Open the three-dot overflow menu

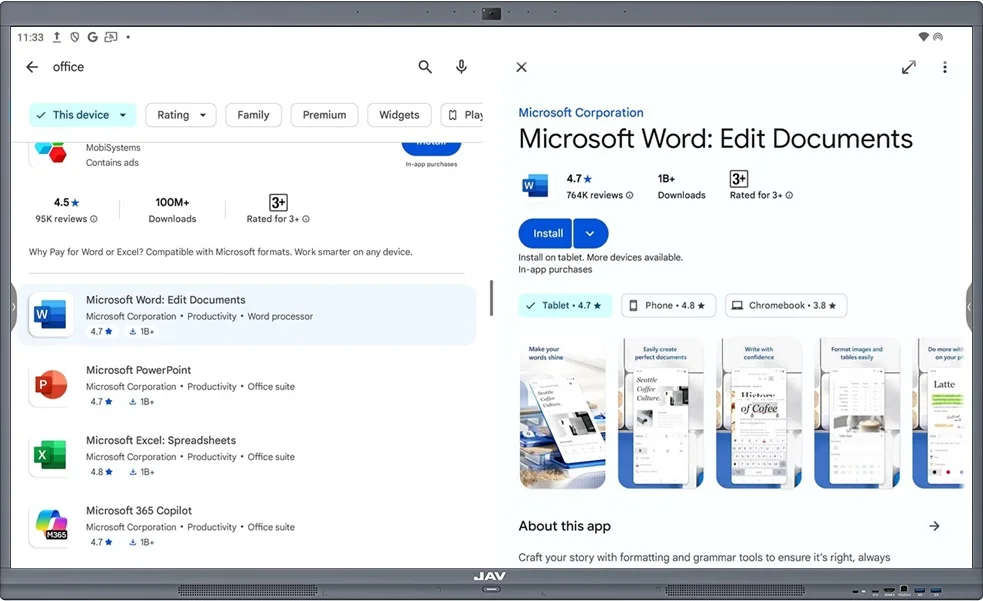pyautogui.click(x=944, y=67)
